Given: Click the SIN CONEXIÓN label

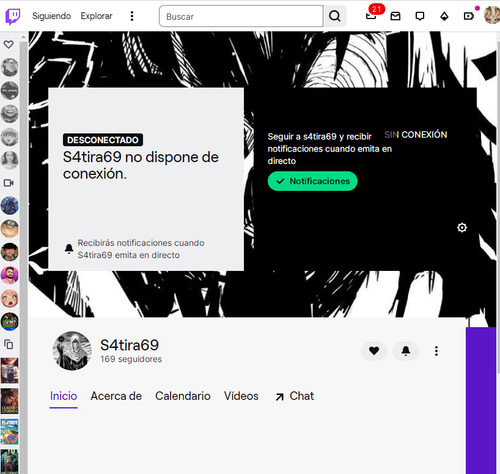Looking at the screenshot, I should 416,135.
